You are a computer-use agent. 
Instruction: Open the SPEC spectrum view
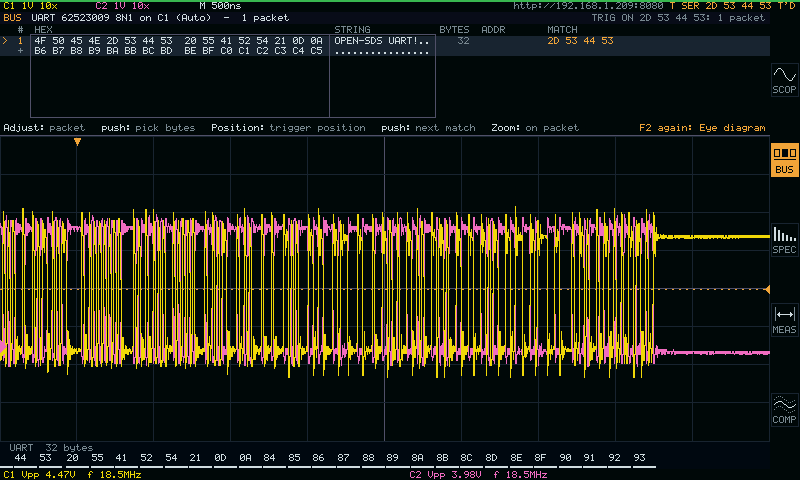tap(784, 240)
